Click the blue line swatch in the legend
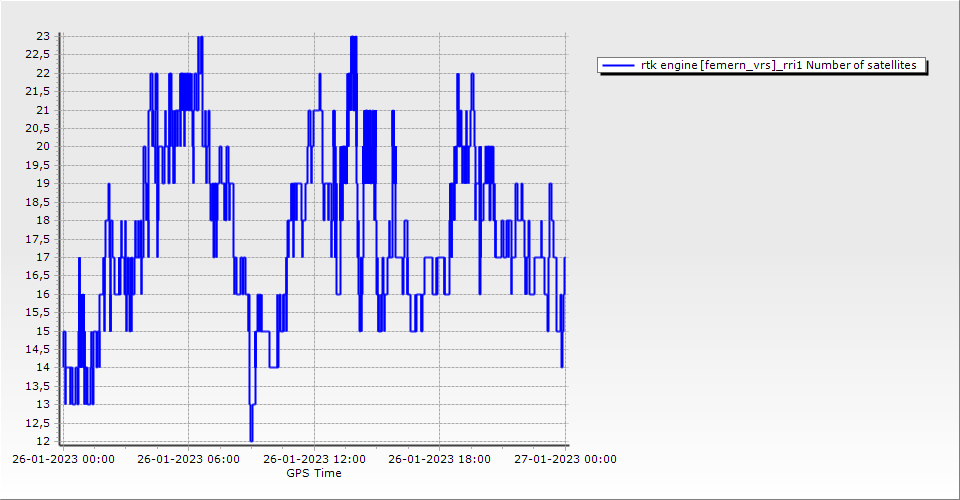The image size is (960, 500). point(618,66)
